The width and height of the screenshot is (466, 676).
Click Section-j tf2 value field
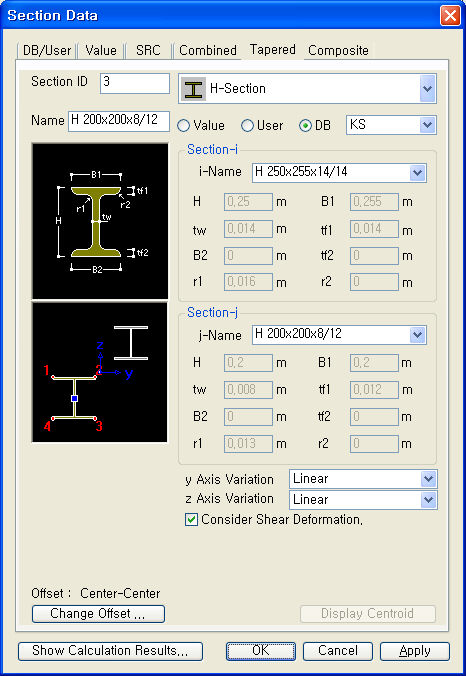point(374,417)
